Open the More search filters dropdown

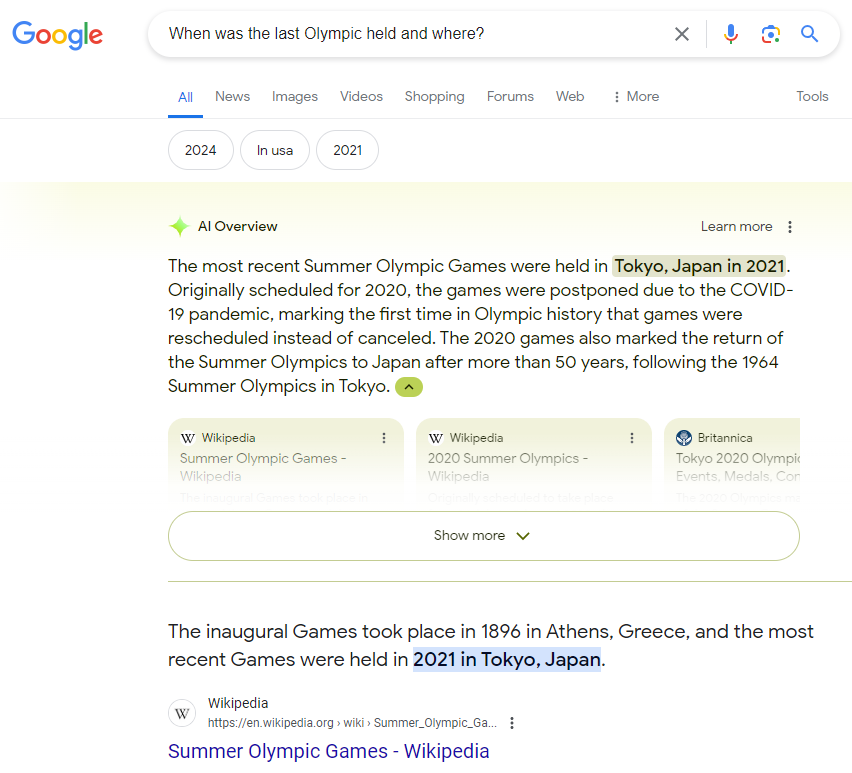point(636,97)
